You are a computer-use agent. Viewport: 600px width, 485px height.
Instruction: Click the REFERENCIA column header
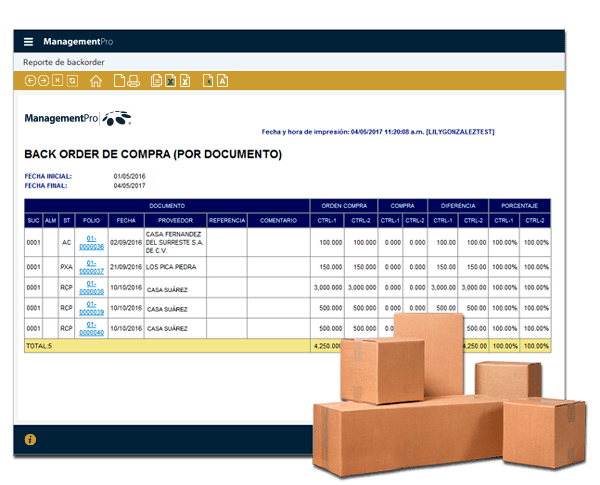[x=227, y=220]
